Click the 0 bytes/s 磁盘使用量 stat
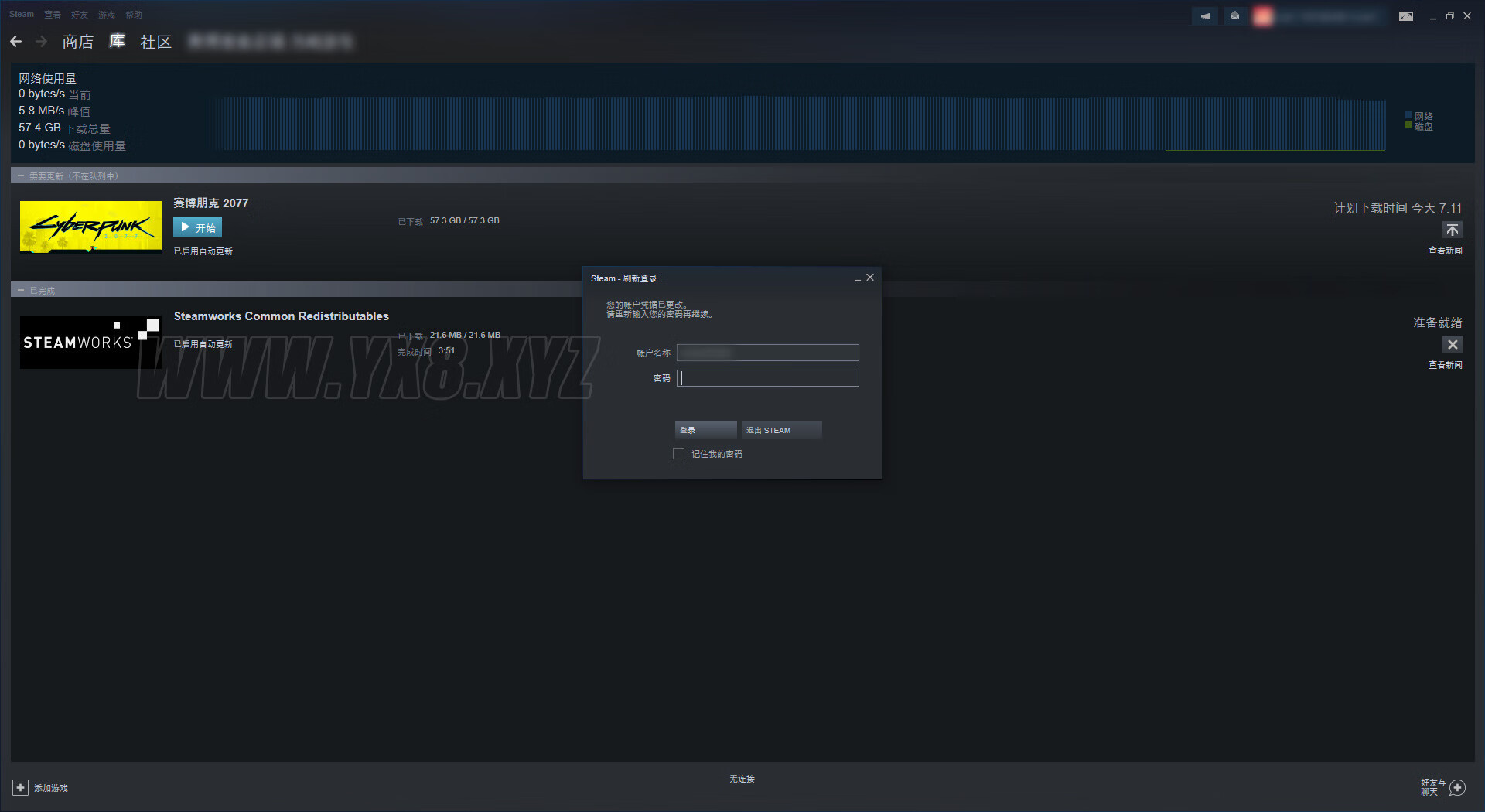This screenshot has width=1485, height=812. (x=72, y=145)
